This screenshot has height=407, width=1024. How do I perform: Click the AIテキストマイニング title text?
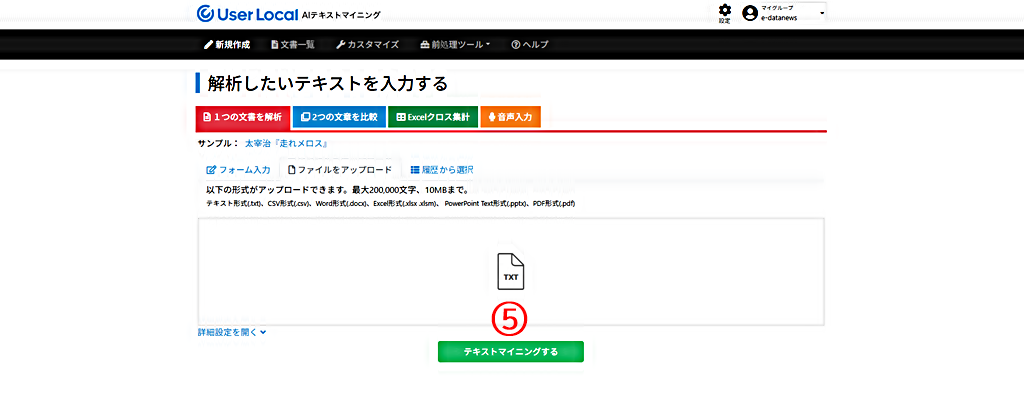pos(341,14)
